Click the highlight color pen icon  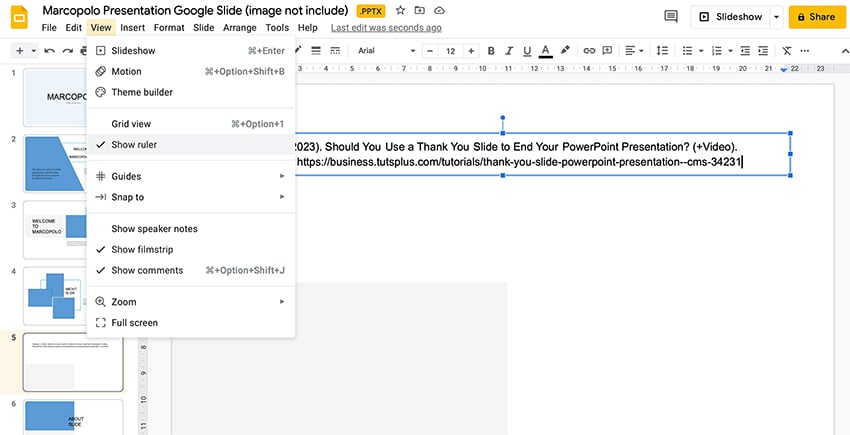click(x=565, y=50)
